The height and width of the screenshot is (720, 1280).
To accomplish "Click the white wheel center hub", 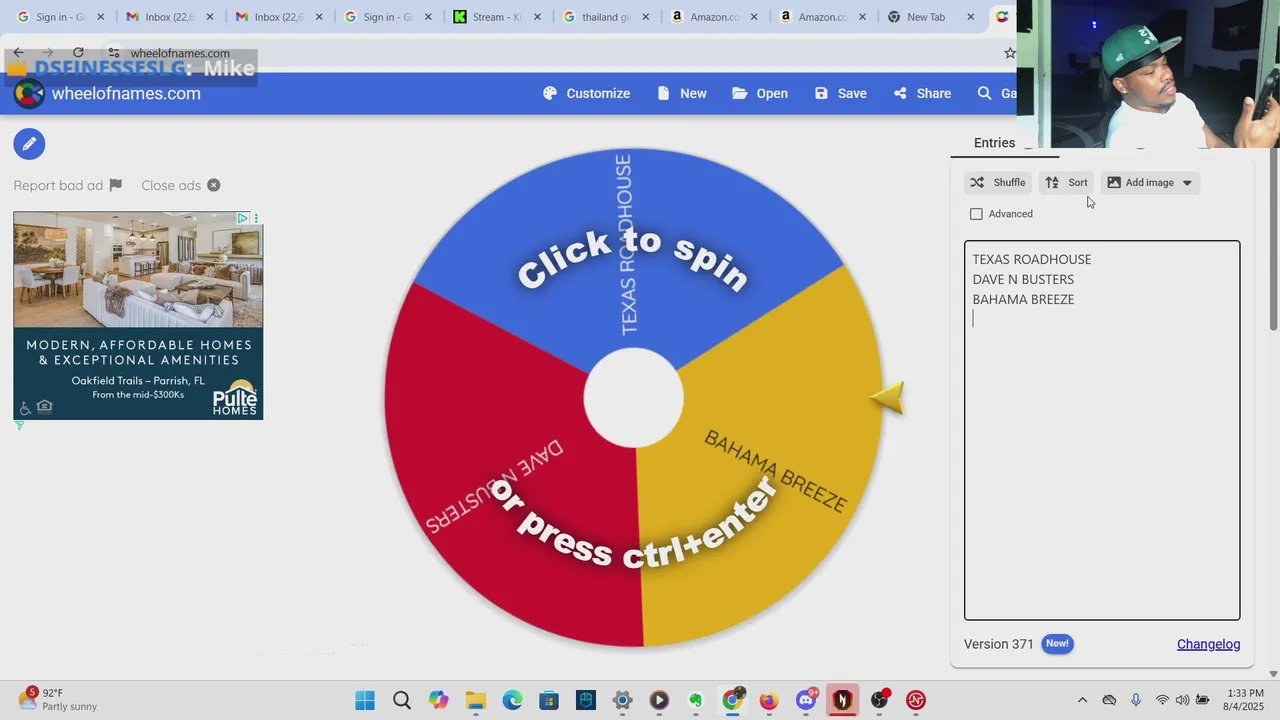I will (x=633, y=398).
